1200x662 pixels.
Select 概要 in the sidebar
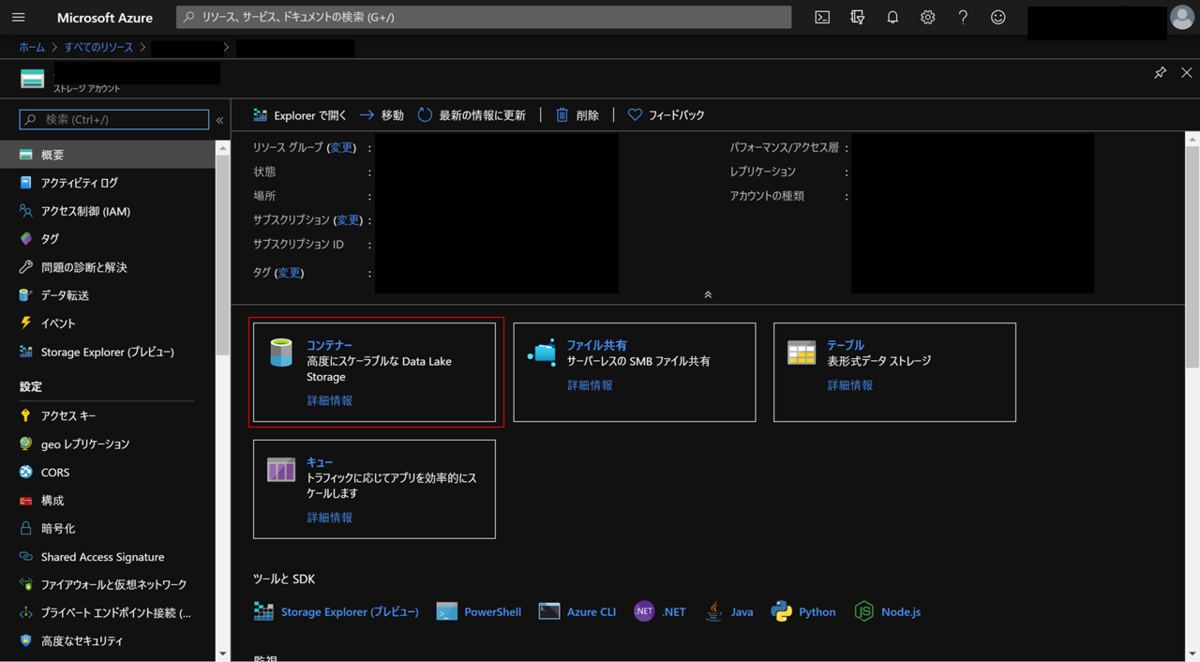point(108,155)
